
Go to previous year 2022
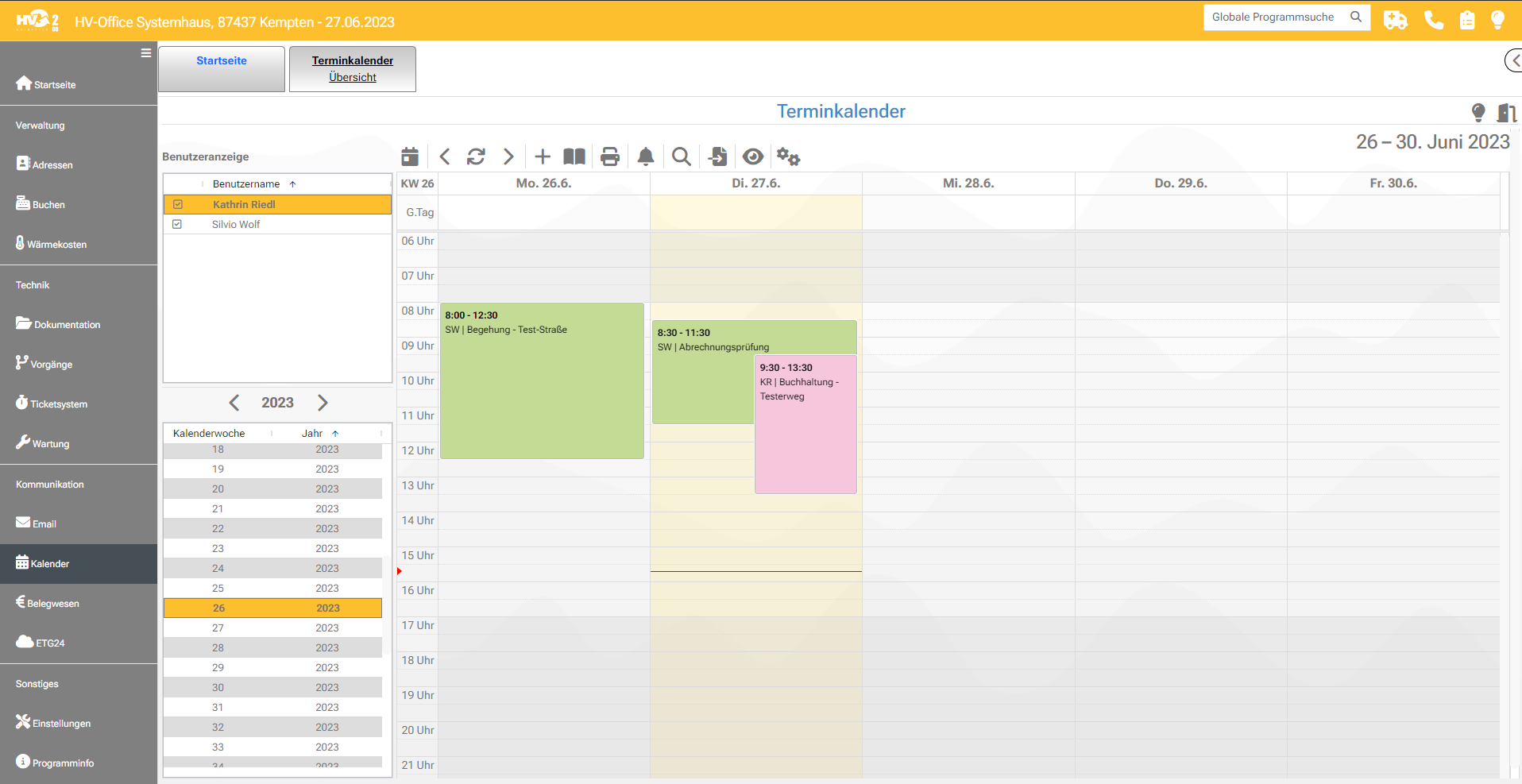(x=234, y=403)
